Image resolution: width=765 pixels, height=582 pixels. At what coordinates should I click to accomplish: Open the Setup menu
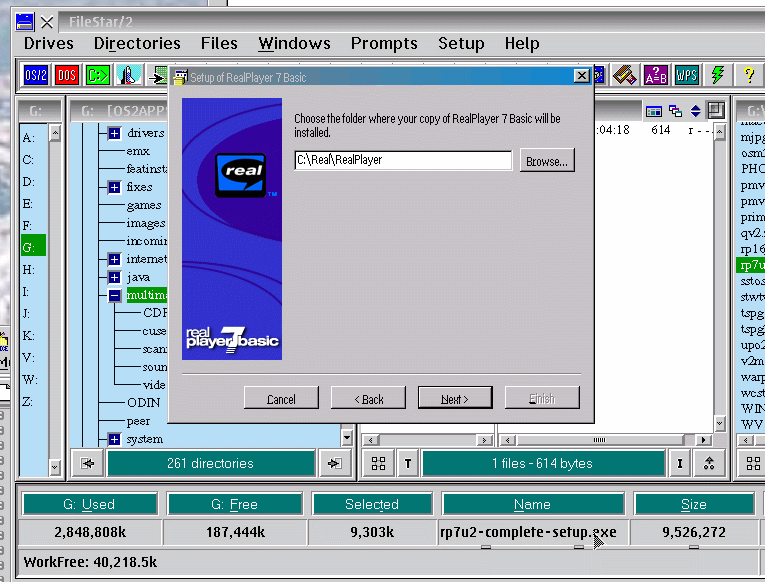tap(461, 43)
